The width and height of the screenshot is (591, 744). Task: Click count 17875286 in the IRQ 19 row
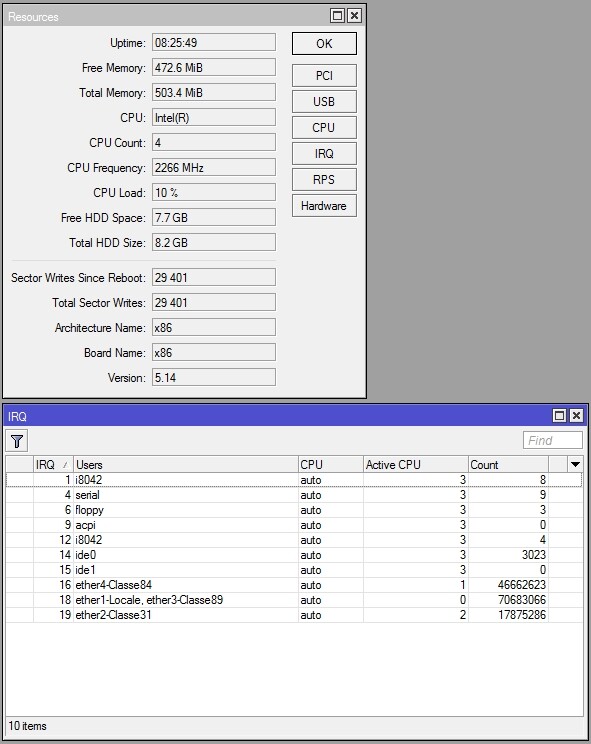[522, 615]
